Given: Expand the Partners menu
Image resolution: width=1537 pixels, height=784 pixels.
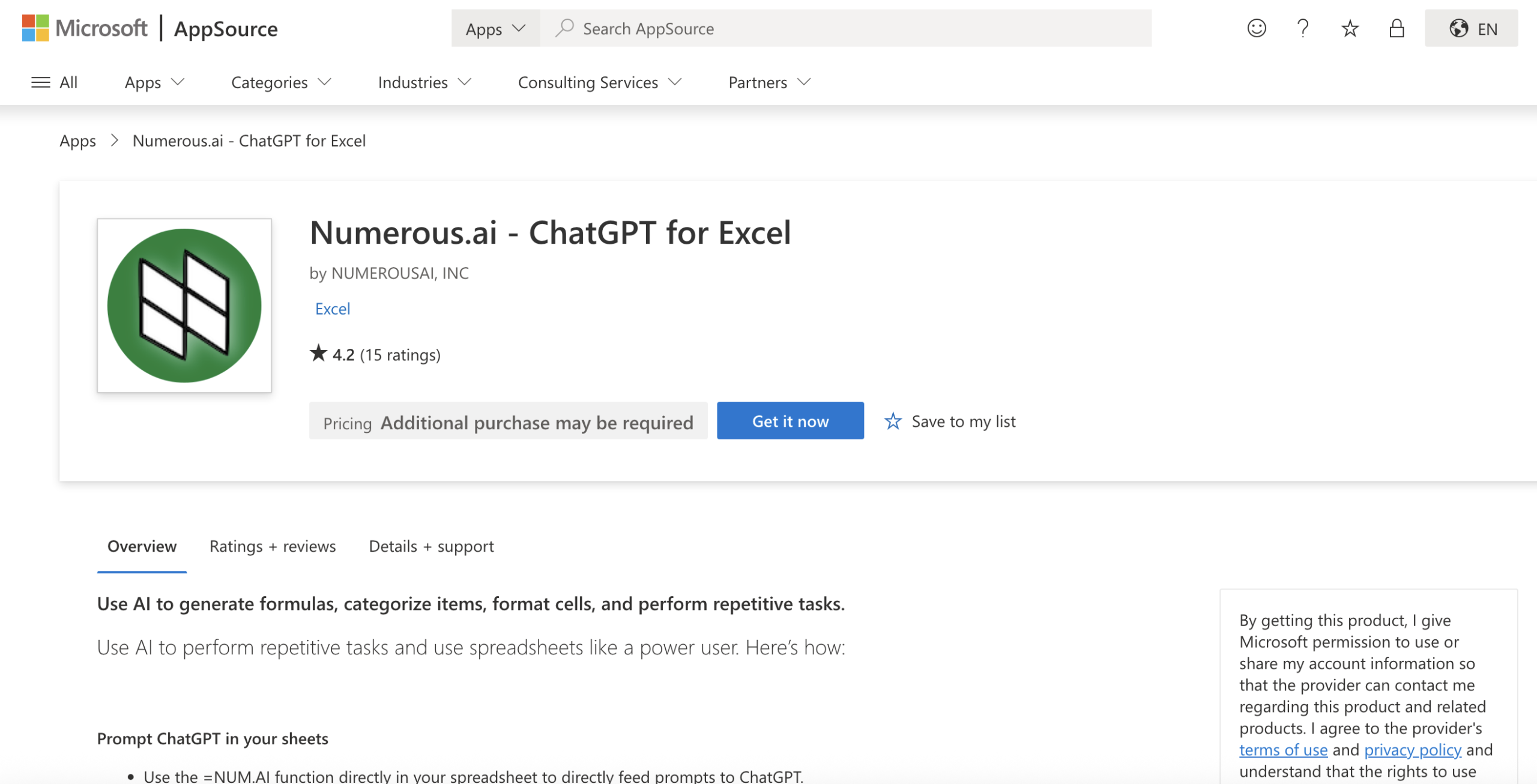Looking at the screenshot, I should coord(770,82).
